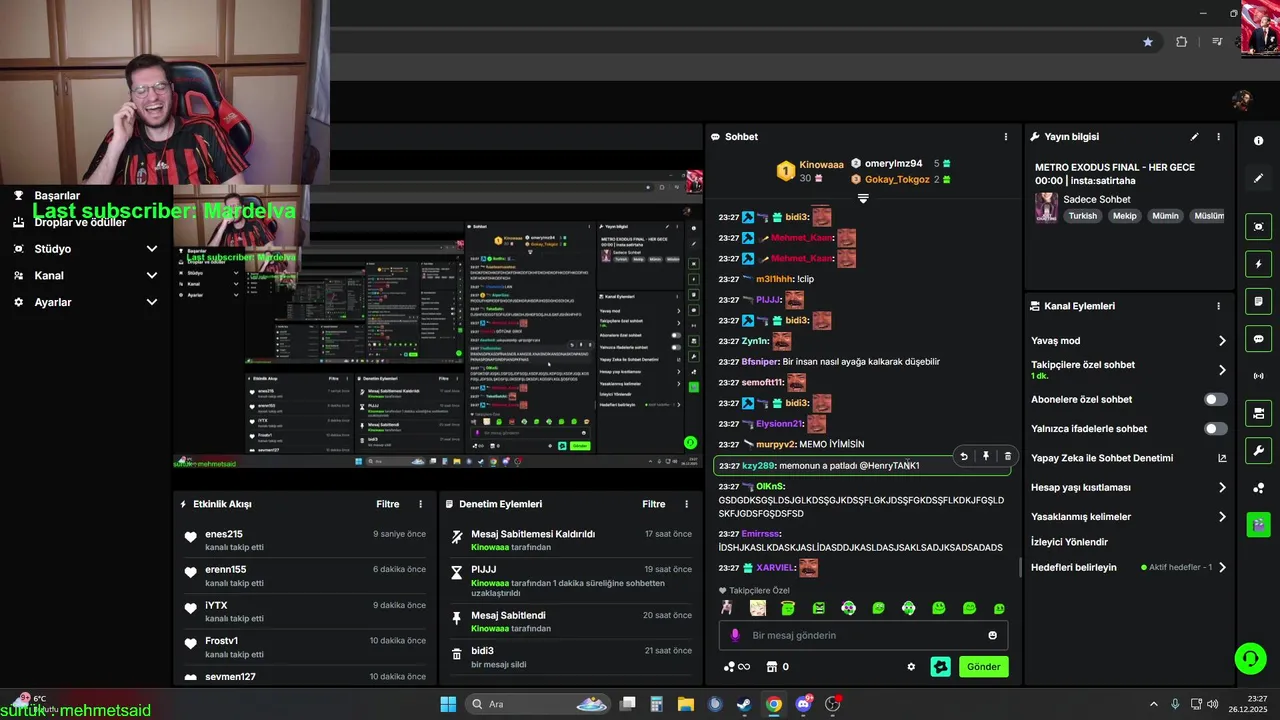Click the broadcast signal icon in sidebar
1280x720 pixels.
(x=1258, y=376)
